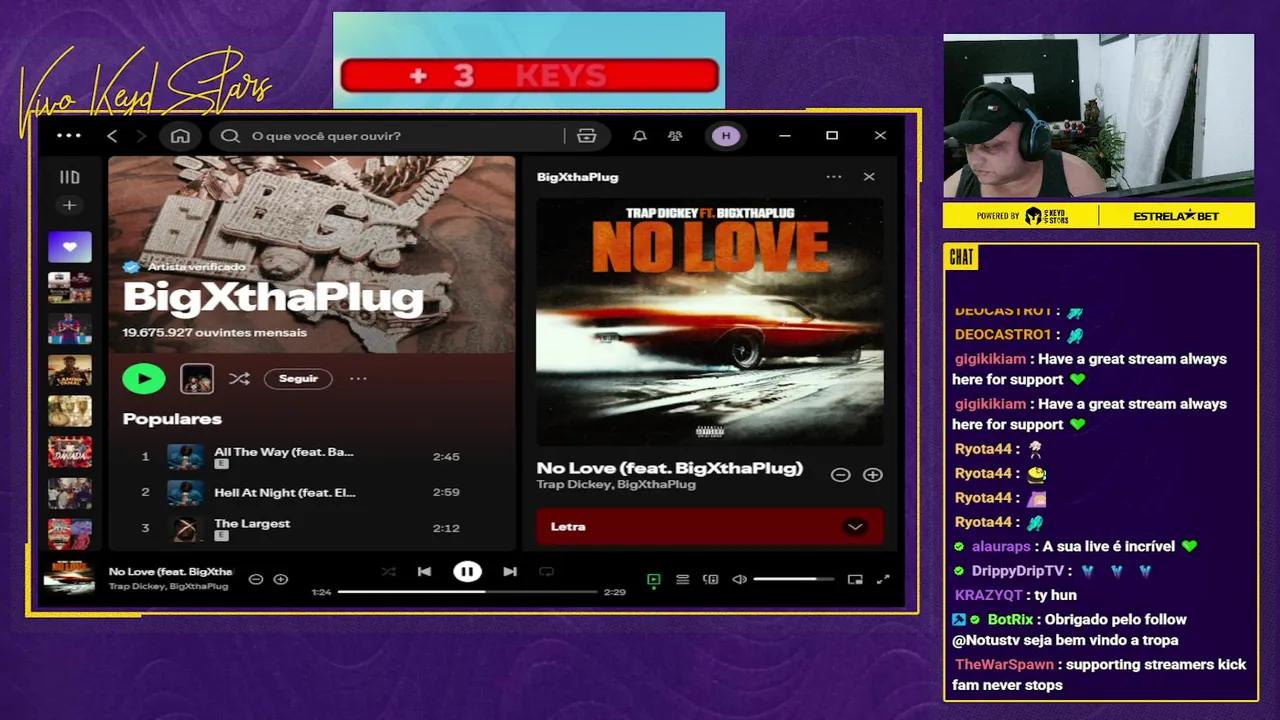Expand Your Library sidebar icon
This screenshot has height=720, width=1280.
click(x=69, y=177)
